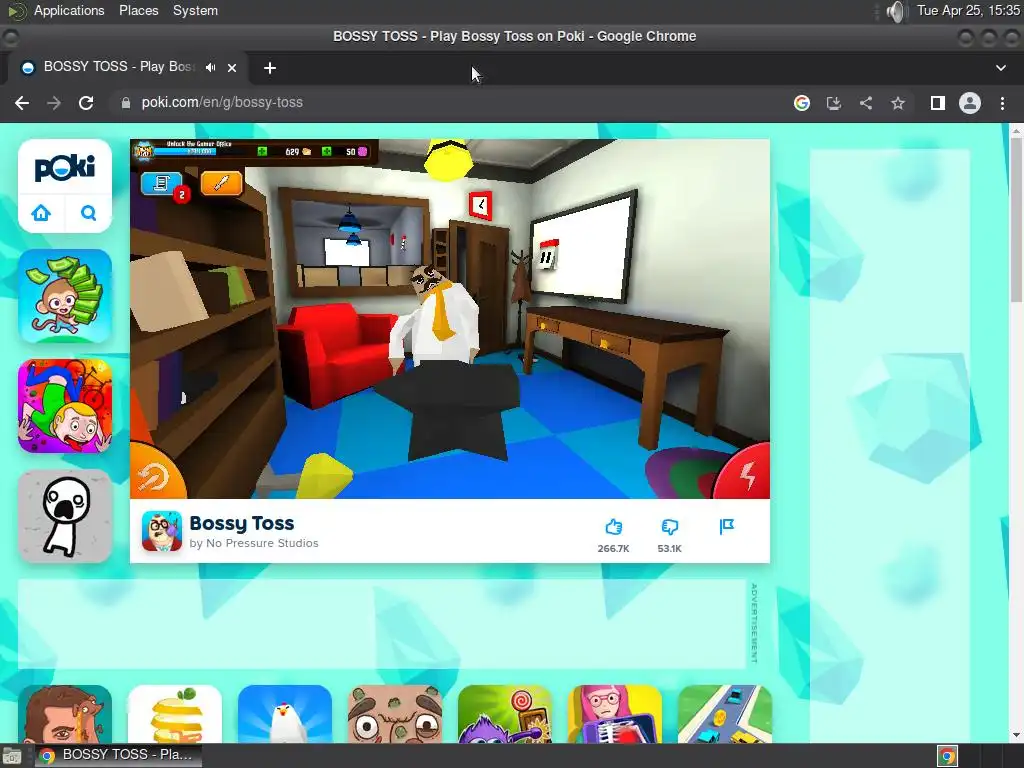
Task: Open the quests scroll button in the game
Action: pos(161,184)
